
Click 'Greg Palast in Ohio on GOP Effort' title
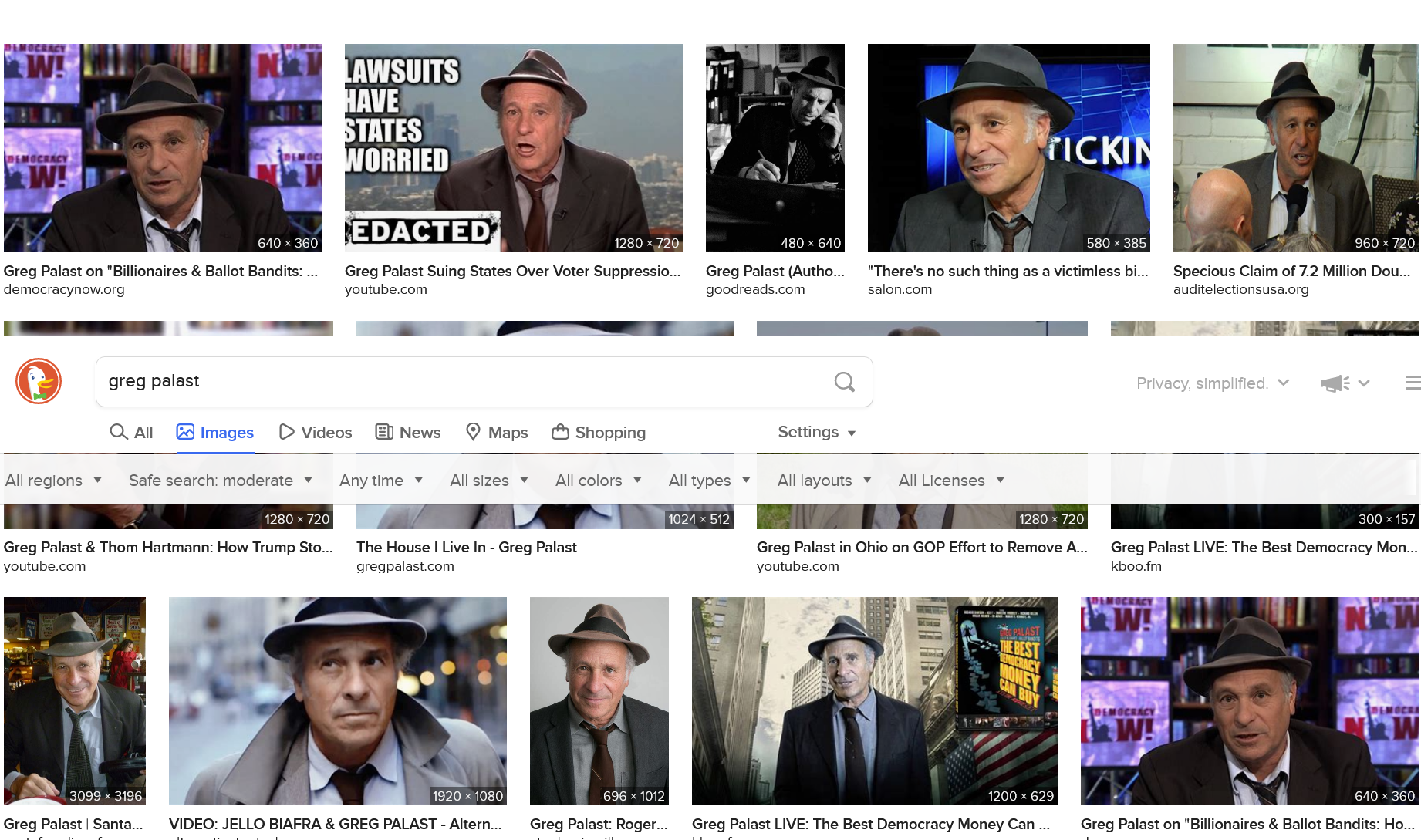(x=922, y=547)
